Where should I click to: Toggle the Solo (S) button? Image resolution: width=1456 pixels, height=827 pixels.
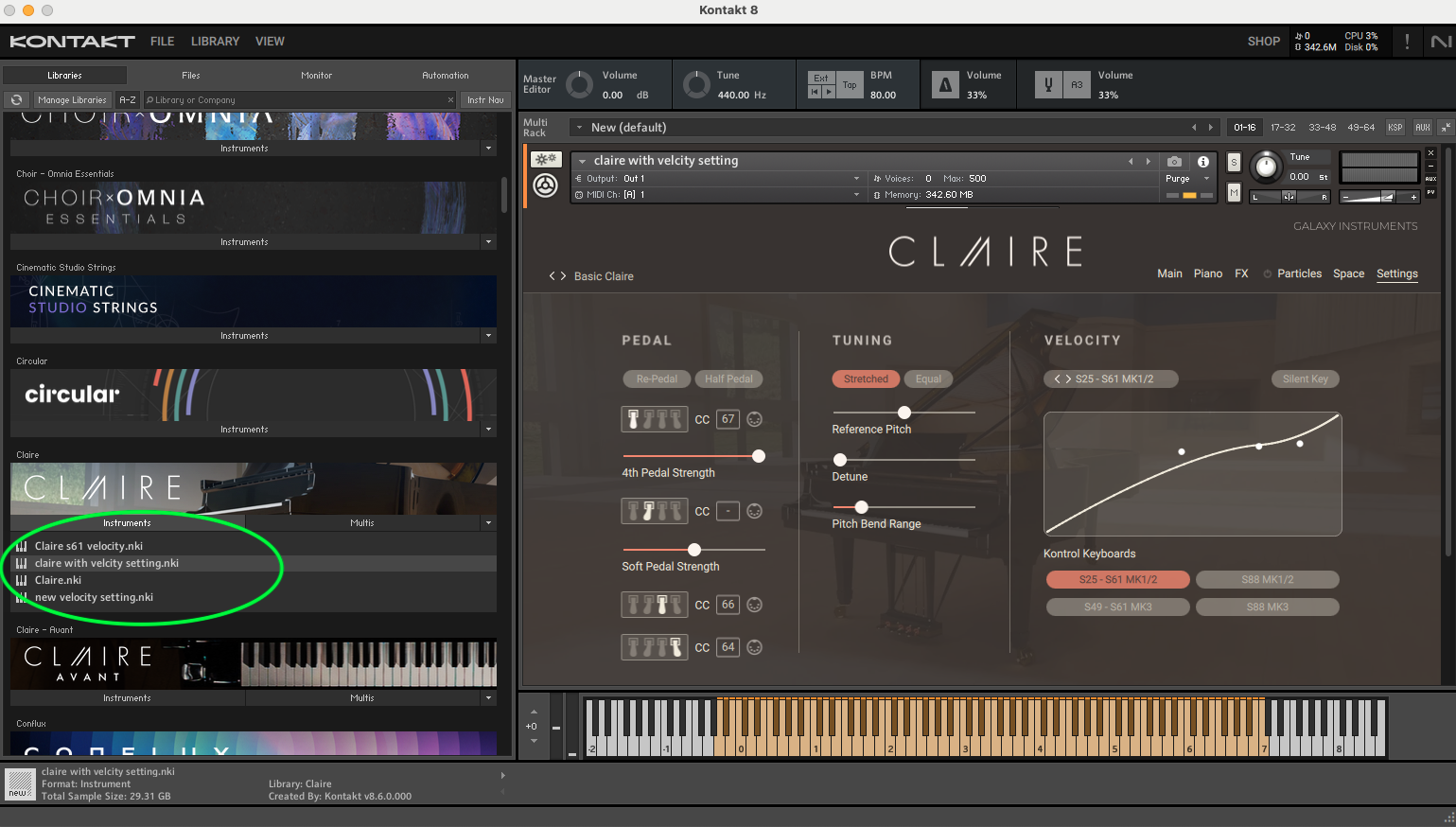1234,163
